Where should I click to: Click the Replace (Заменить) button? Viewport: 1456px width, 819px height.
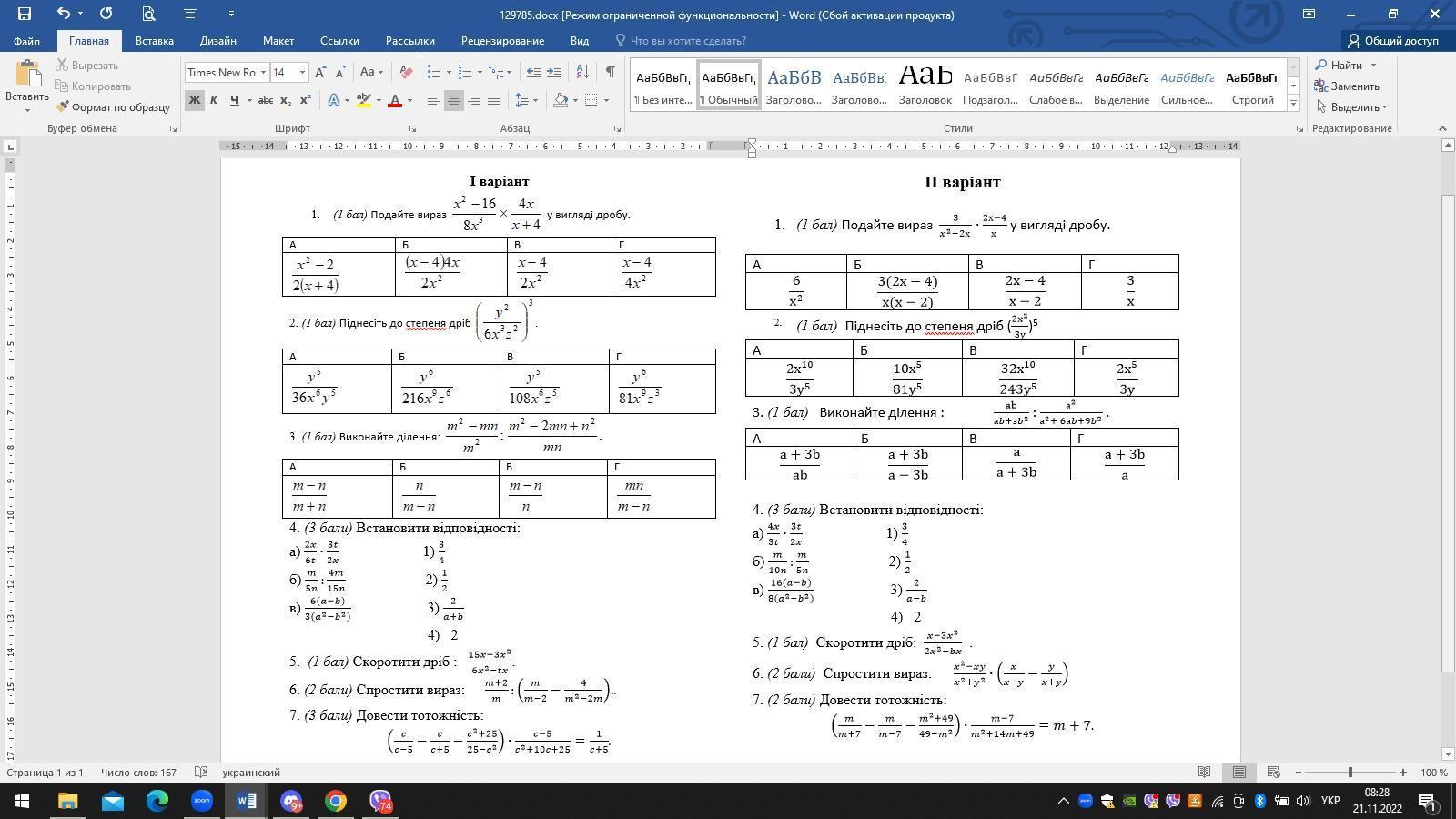coord(1347,86)
